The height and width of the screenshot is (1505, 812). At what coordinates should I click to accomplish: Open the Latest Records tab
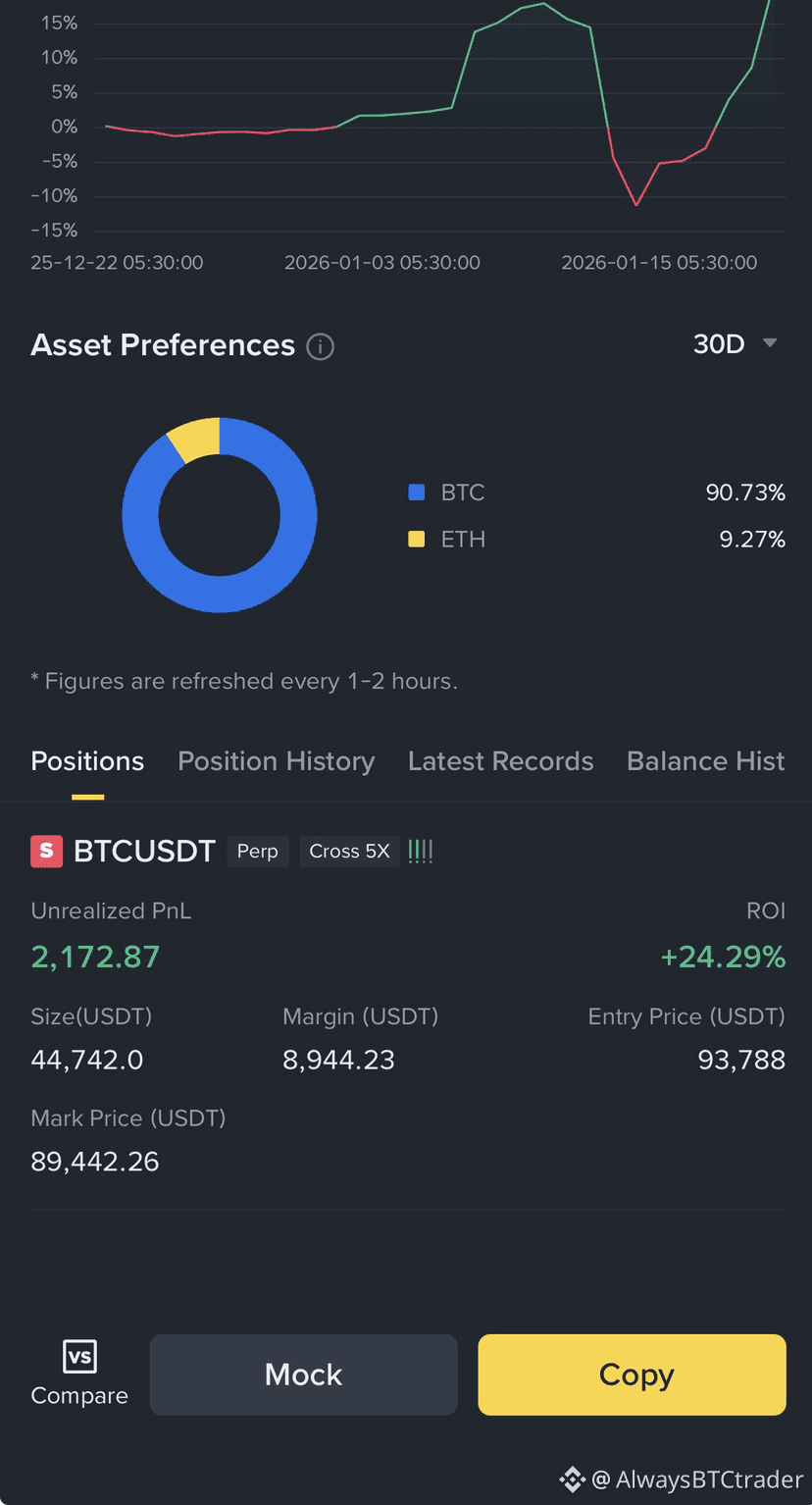click(x=501, y=761)
